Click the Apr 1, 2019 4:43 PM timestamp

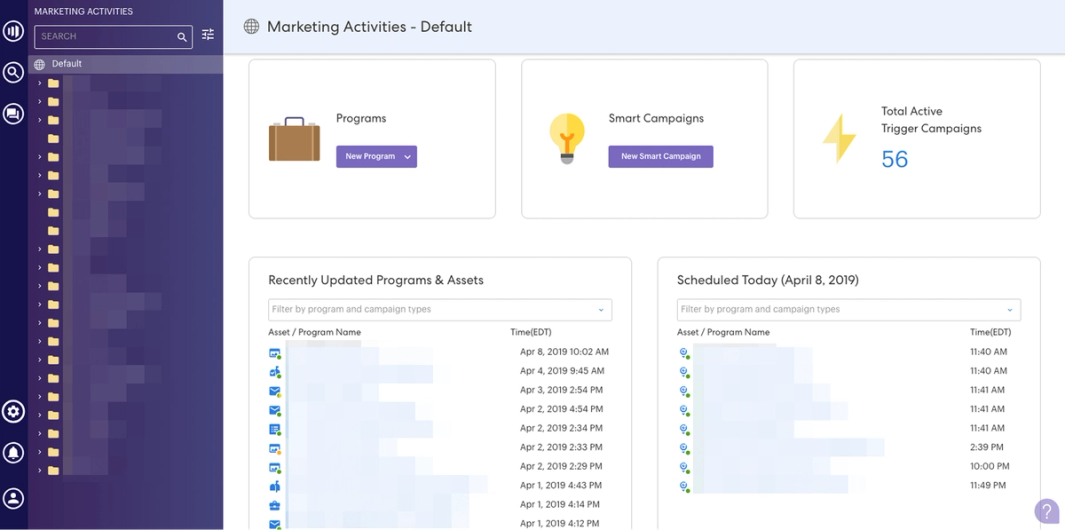click(x=560, y=485)
